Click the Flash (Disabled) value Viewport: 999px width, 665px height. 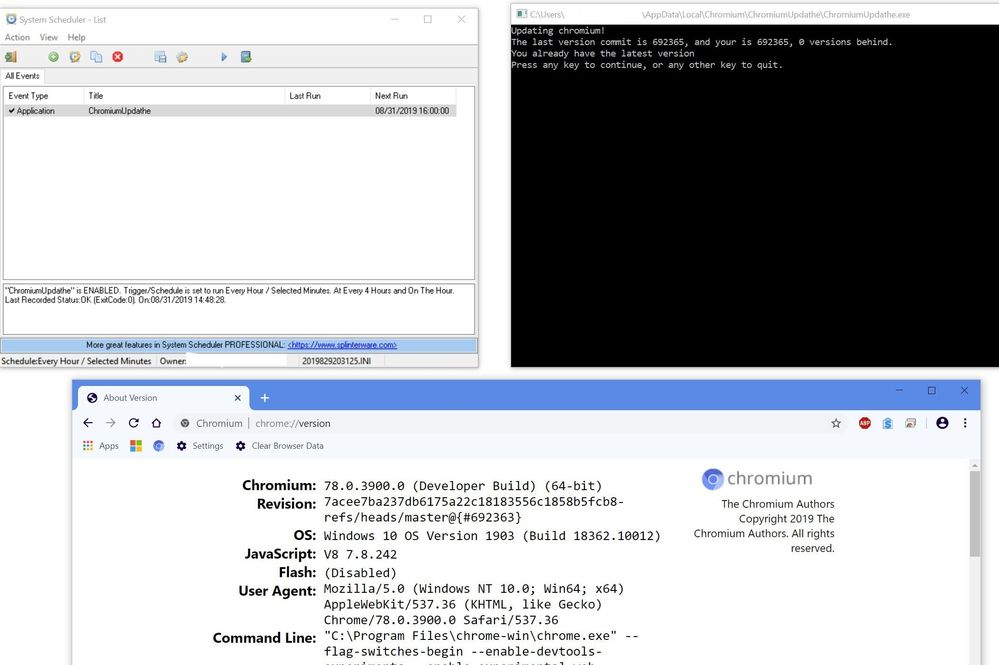pos(360,573)
